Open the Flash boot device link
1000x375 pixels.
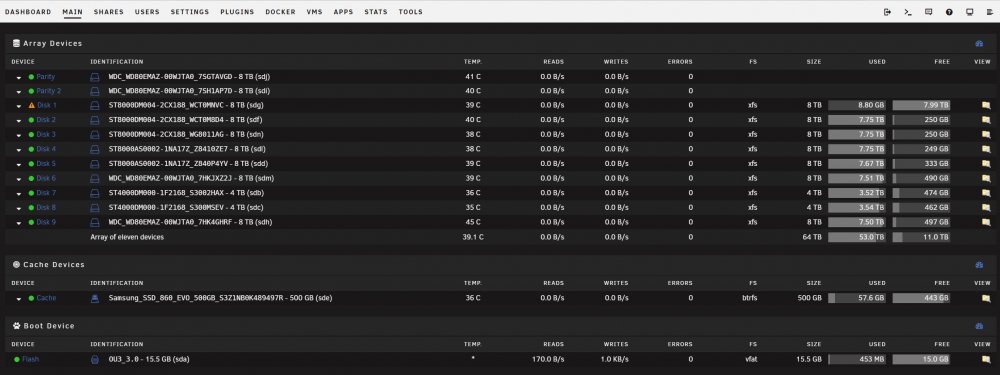(x=30, y=360)
